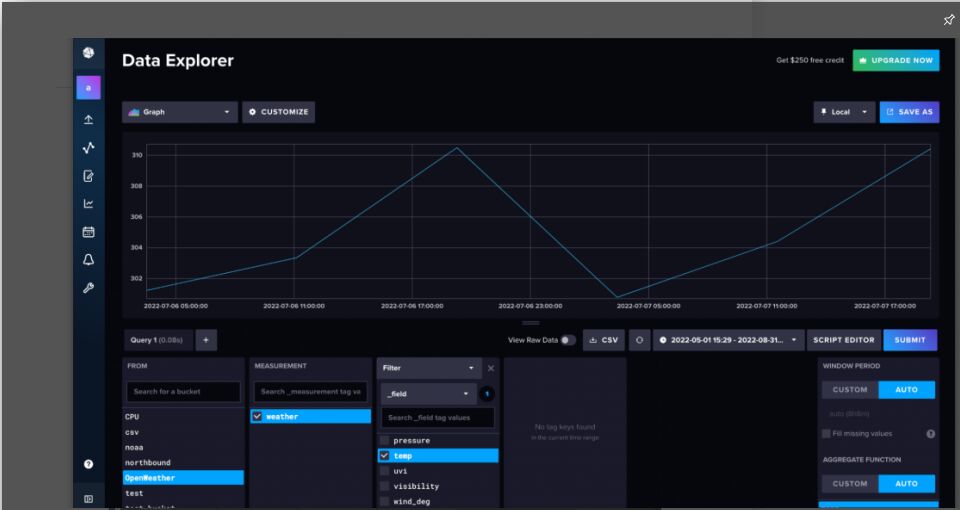Open Tasks via the sidebar calendar icon

(88, 232)
